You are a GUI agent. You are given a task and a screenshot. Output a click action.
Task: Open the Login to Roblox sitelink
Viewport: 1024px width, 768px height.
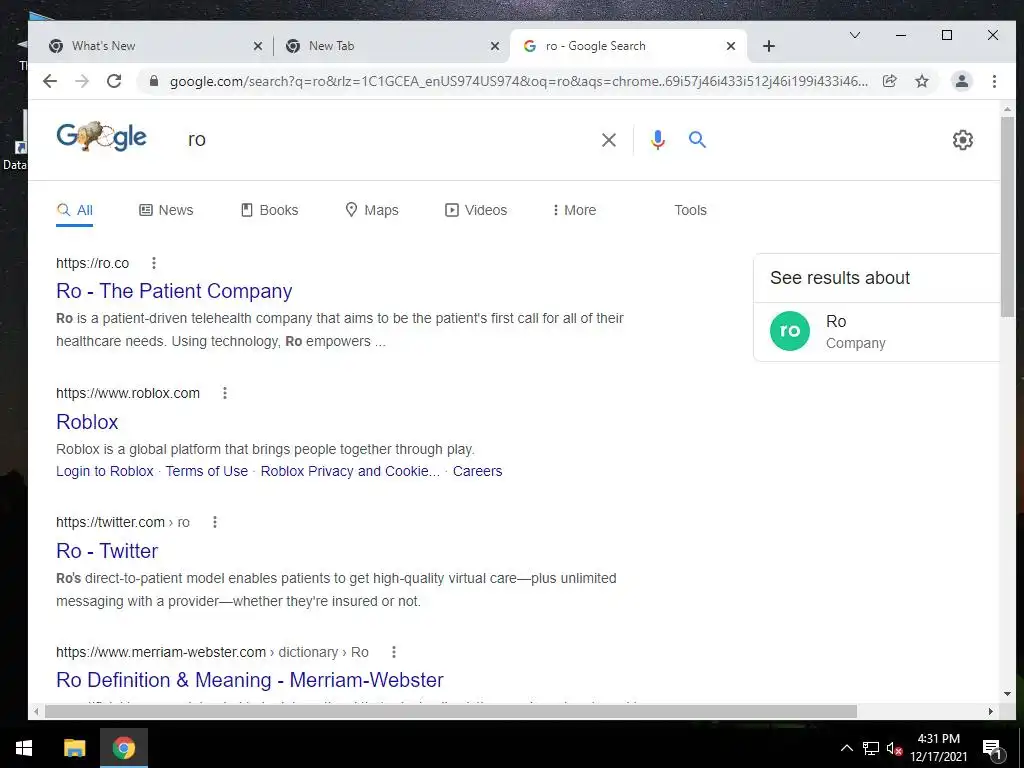pos(104,472)
